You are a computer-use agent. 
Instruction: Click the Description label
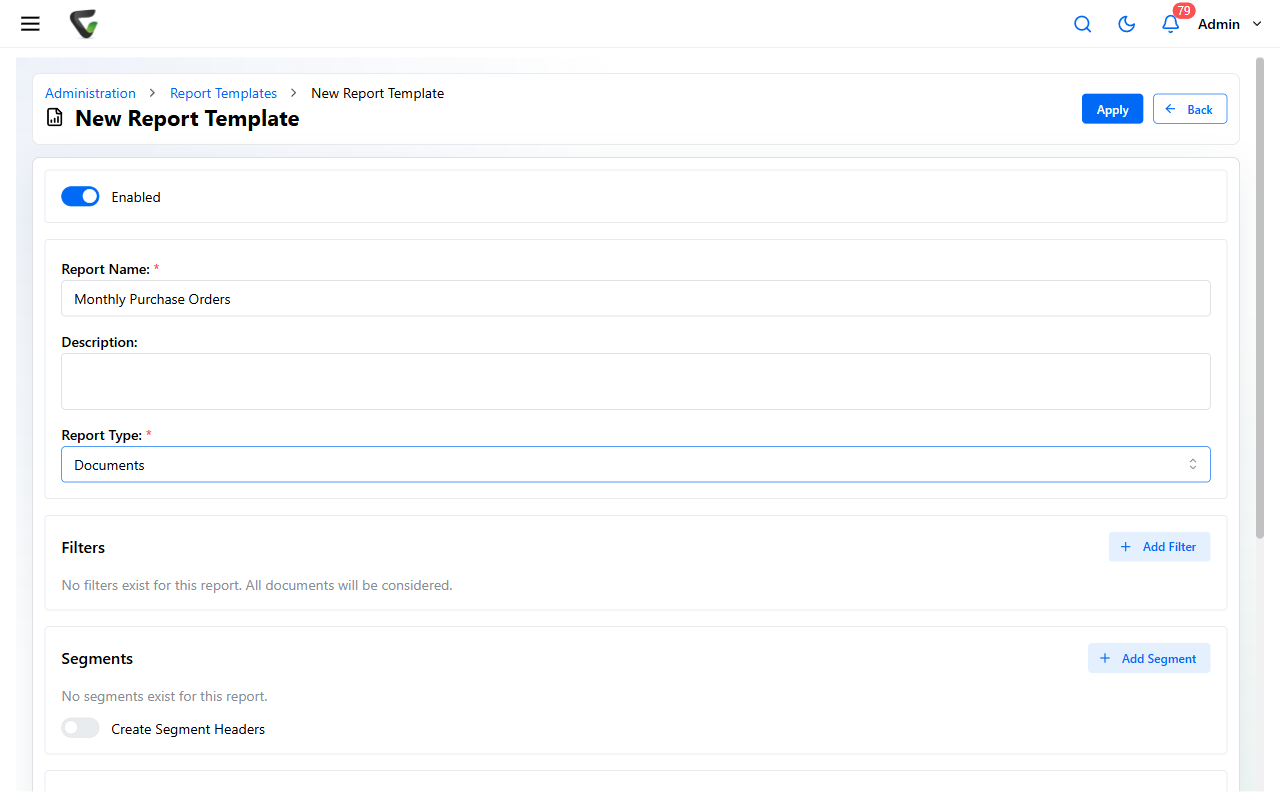click(99, 342)
